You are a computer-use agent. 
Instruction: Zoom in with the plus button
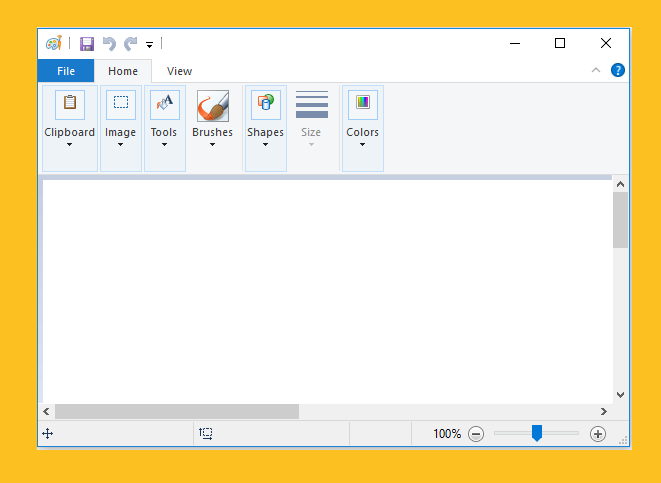[598, 434]
